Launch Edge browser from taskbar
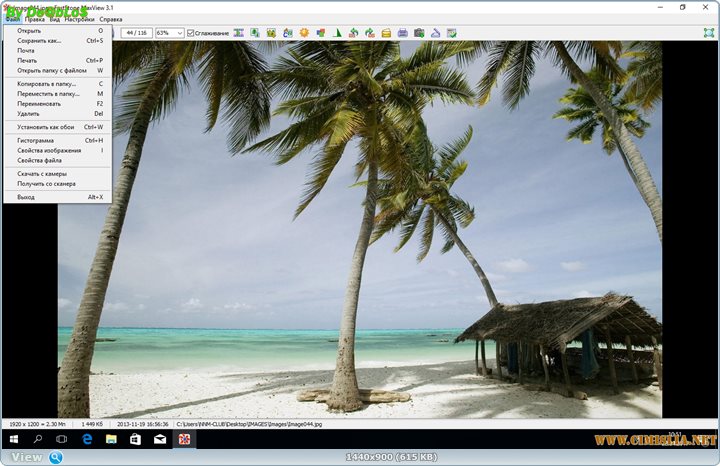Image resolution: width=720 pixels, height=466 pixels. pos(87,439)
